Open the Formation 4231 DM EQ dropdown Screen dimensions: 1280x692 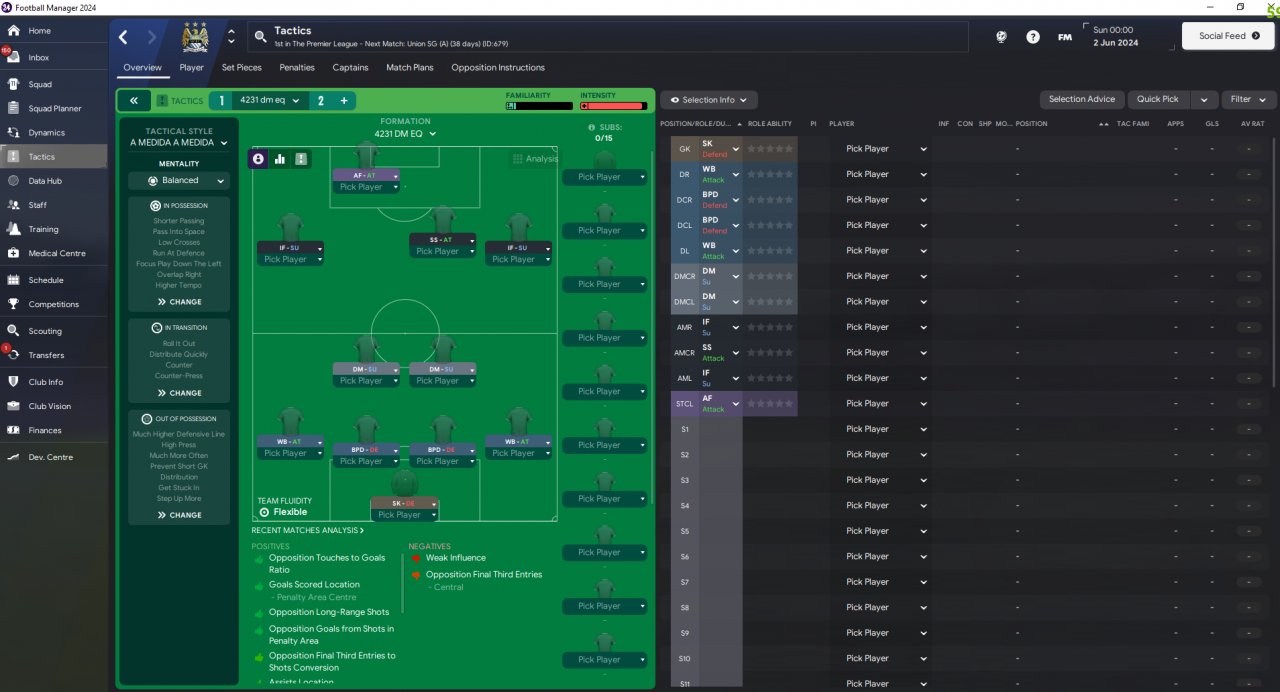click(x=405, y=134)
